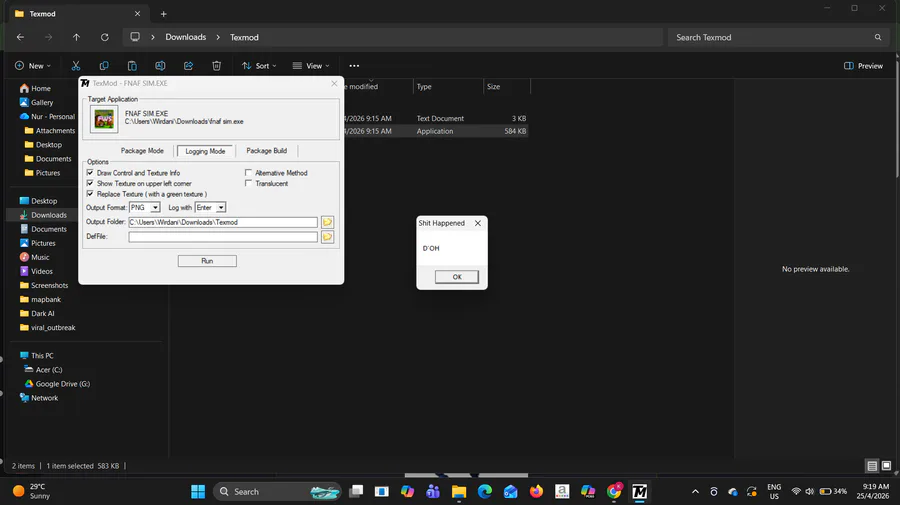
Task: Show hidden system tray icons
Action: click(695, 492)
